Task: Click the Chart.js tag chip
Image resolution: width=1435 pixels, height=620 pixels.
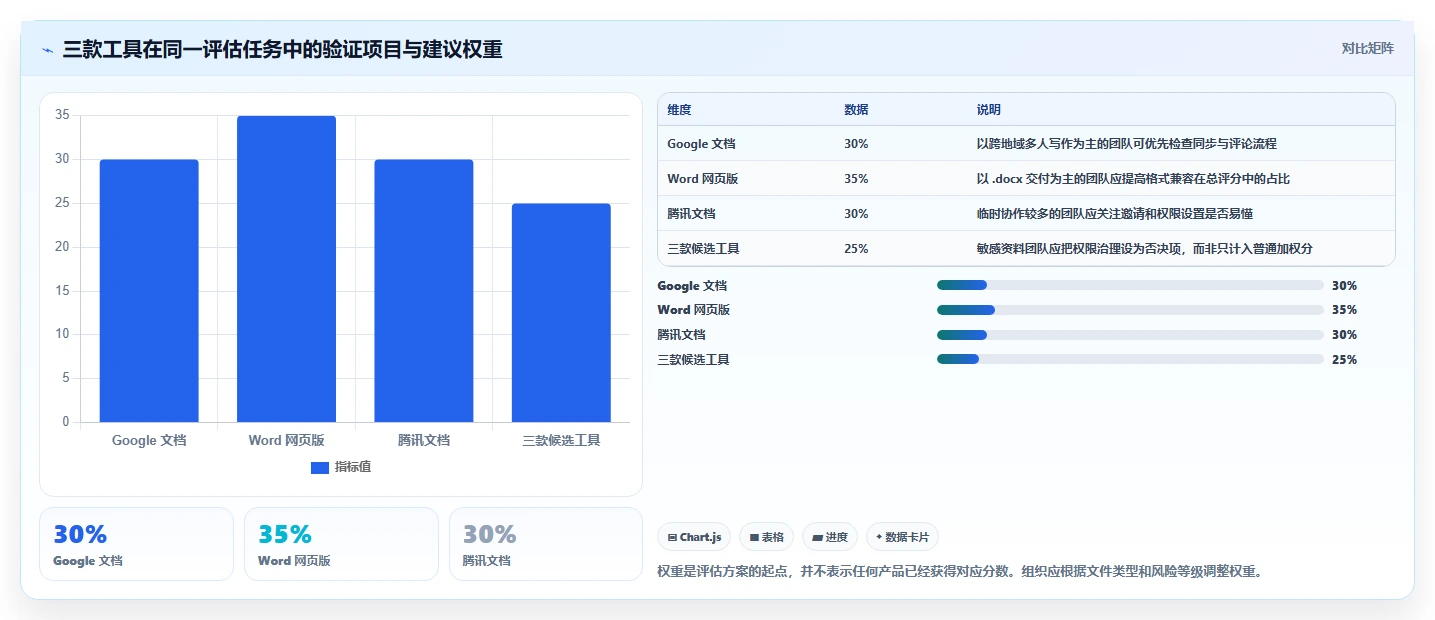Action: coord(695,537)
